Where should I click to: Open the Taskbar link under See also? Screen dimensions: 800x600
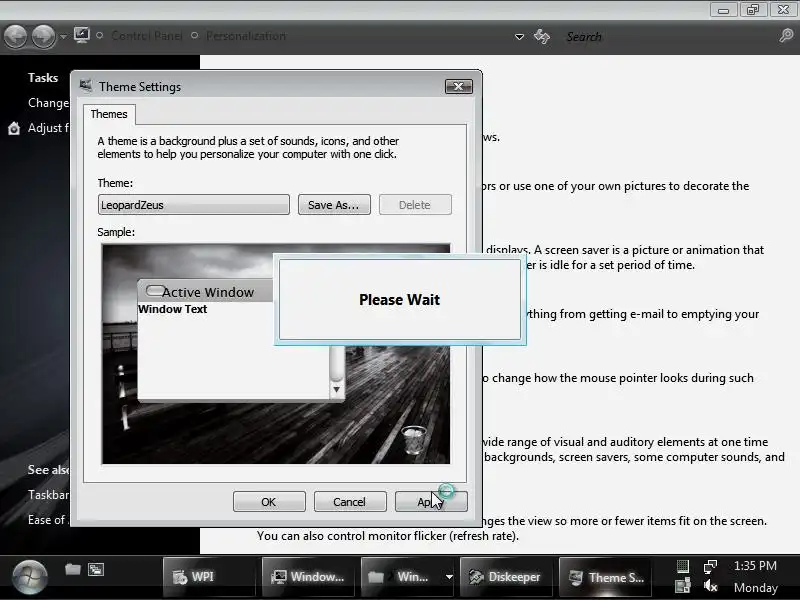(x=48, y=495)
